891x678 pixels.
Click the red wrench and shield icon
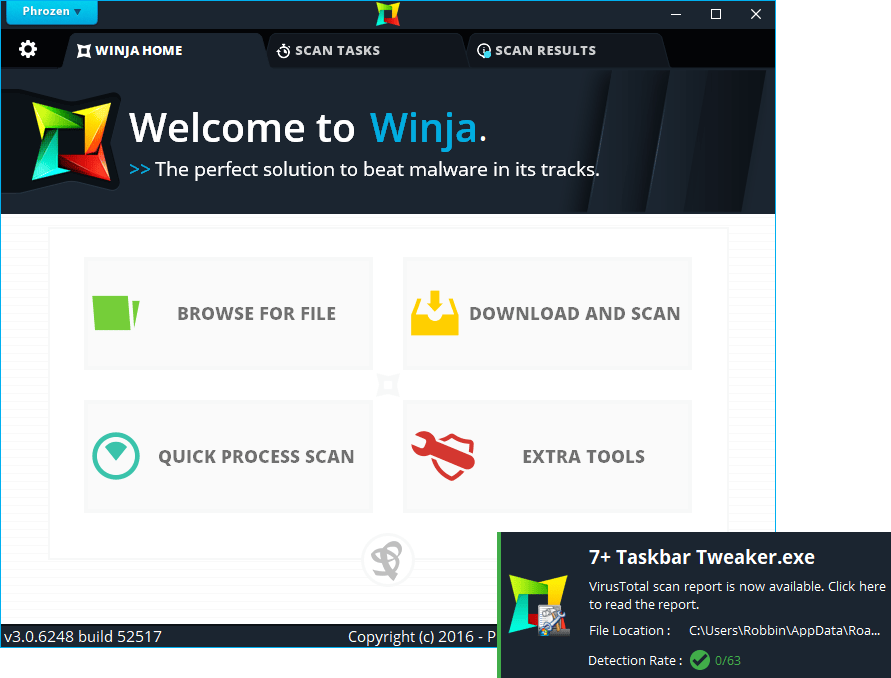(x=443, y=456)
